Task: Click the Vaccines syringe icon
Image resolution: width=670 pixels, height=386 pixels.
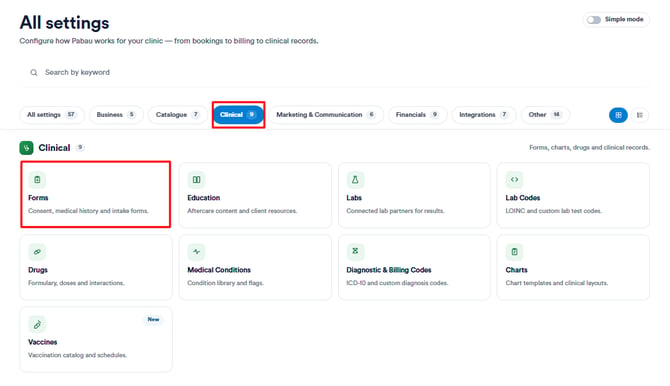Action: 37,324
